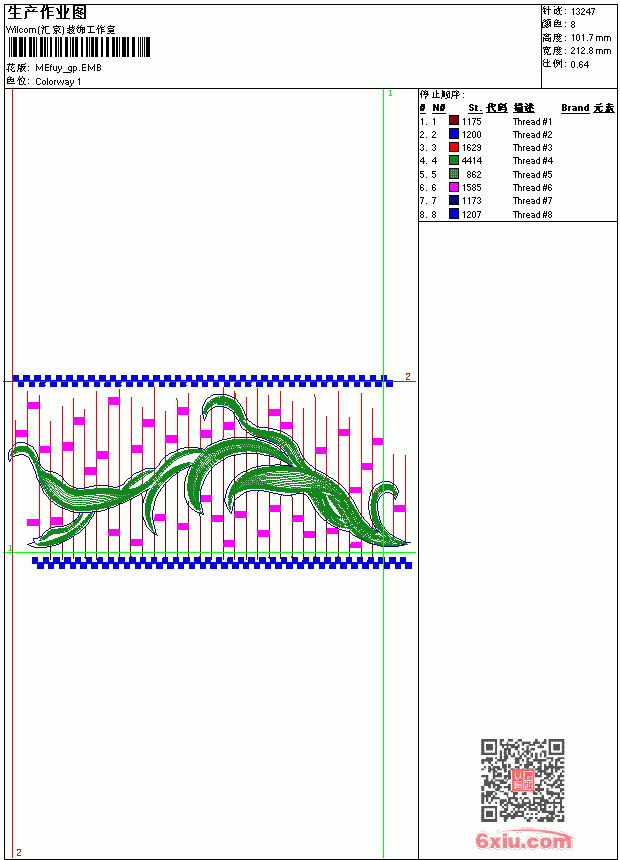Click the Colorway 1 label

pos(58,82)
